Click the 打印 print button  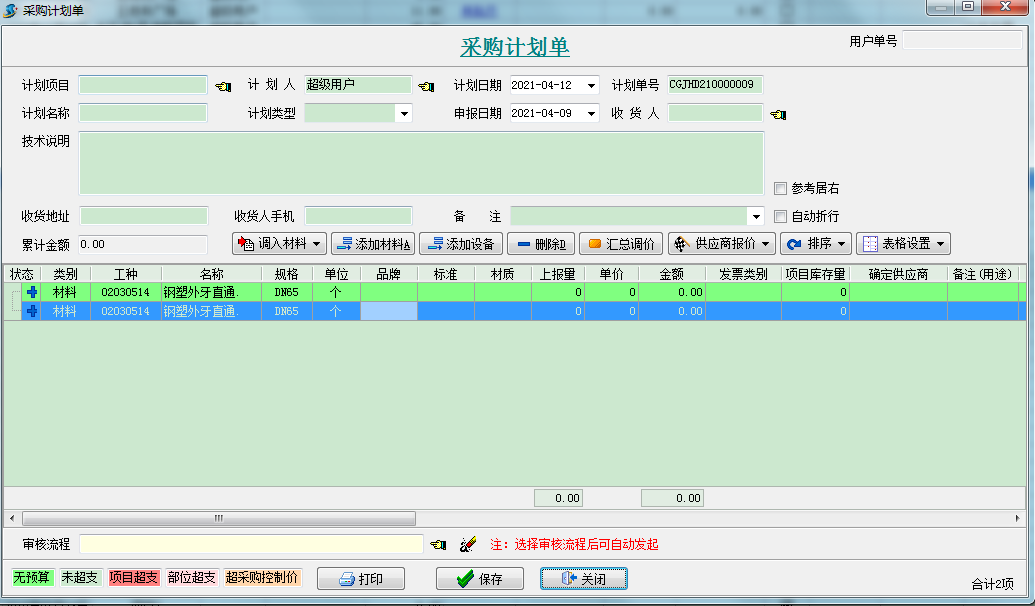click(361, 578)
